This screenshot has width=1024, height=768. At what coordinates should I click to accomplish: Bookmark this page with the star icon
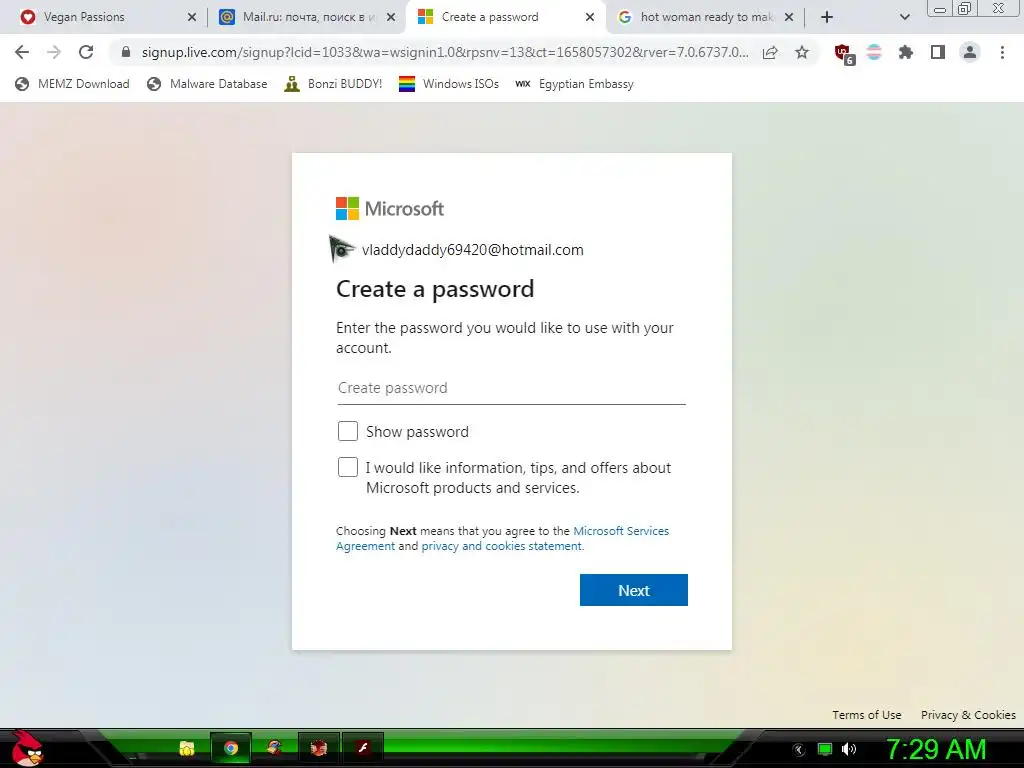click(802, 52)
